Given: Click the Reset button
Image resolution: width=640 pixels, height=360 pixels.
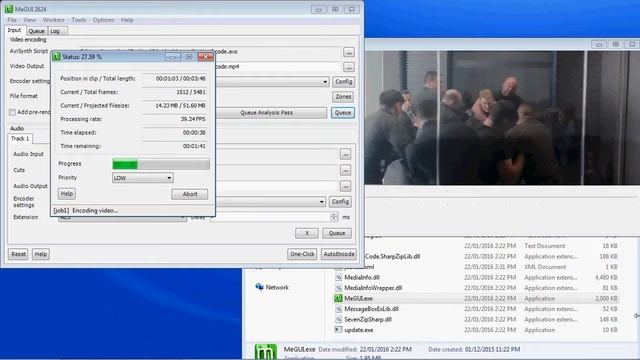Looking at the screenshot, I should tap(18, 254).
